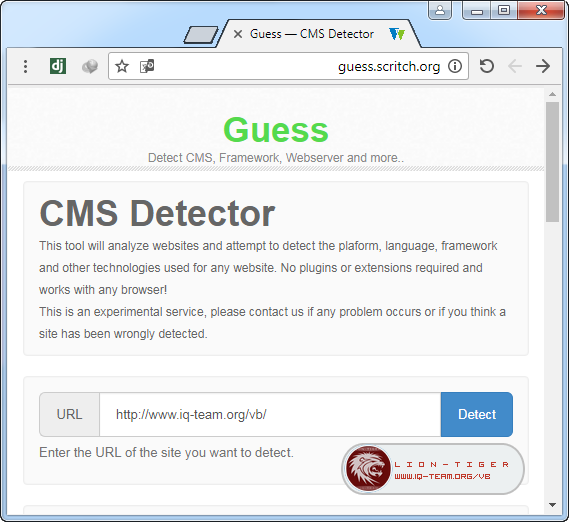The height and width of the screenshot is (522, 569).
Task: Open the user profile button in title bar
Action: pos(440,10)
